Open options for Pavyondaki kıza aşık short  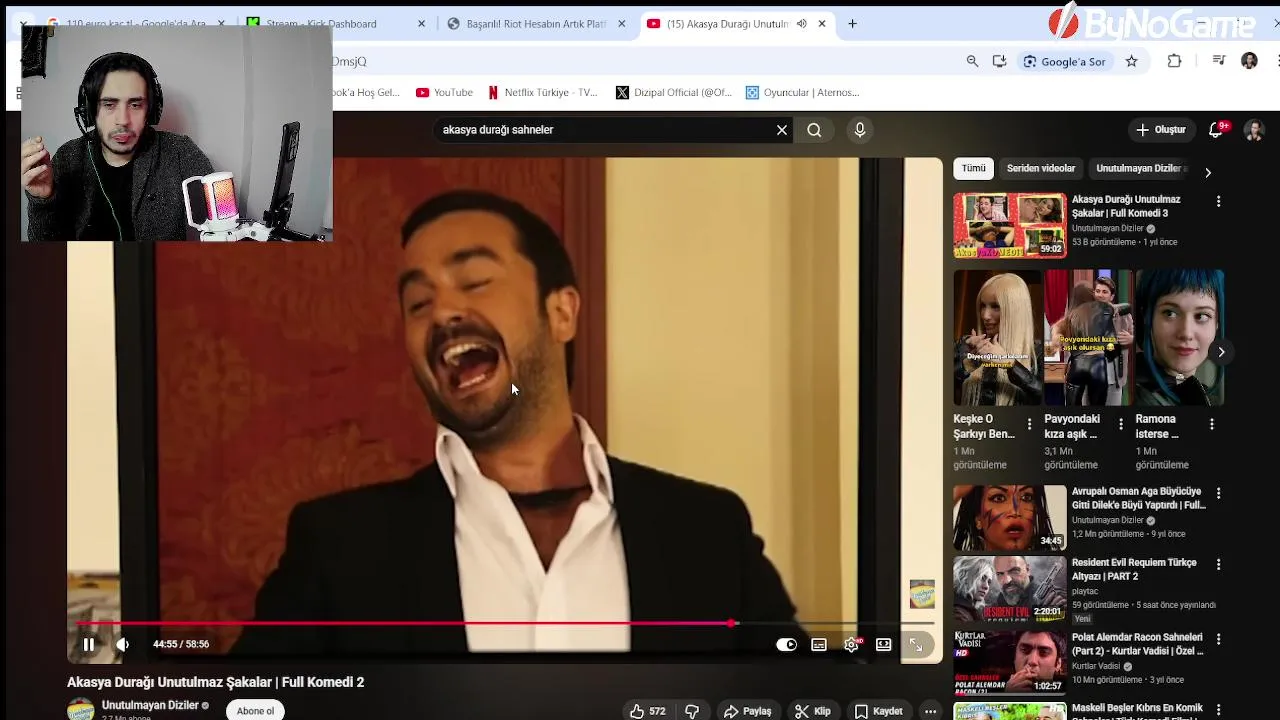(1120, 425)
